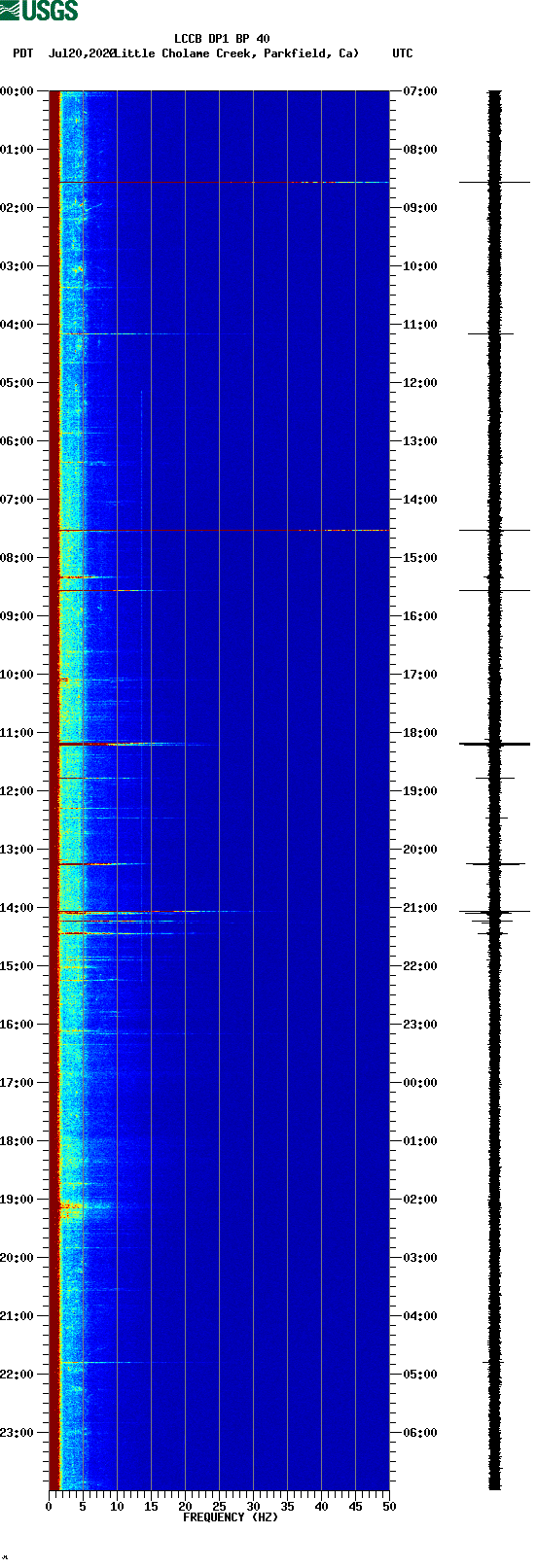The image size is (537, 1568).
Task: Click the PDT time label '19:00'
Action: [18, 1200]
